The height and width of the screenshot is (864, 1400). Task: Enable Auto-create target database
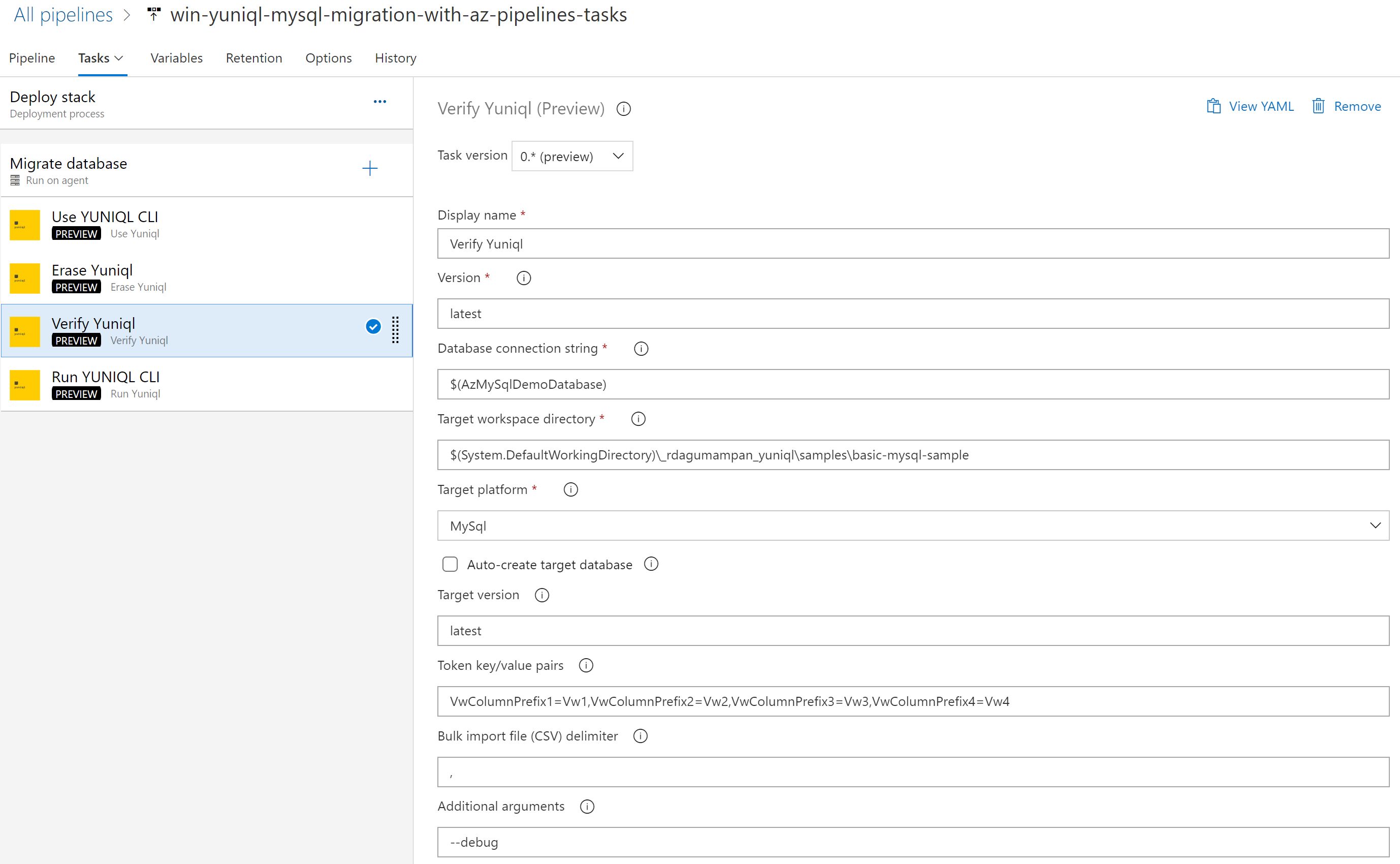coord(450,564)
